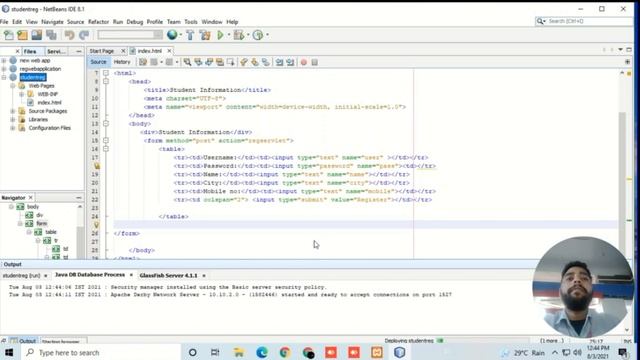Expand the new web app project node
Viewport: 640px width, 360px height.
coord(4,60)
